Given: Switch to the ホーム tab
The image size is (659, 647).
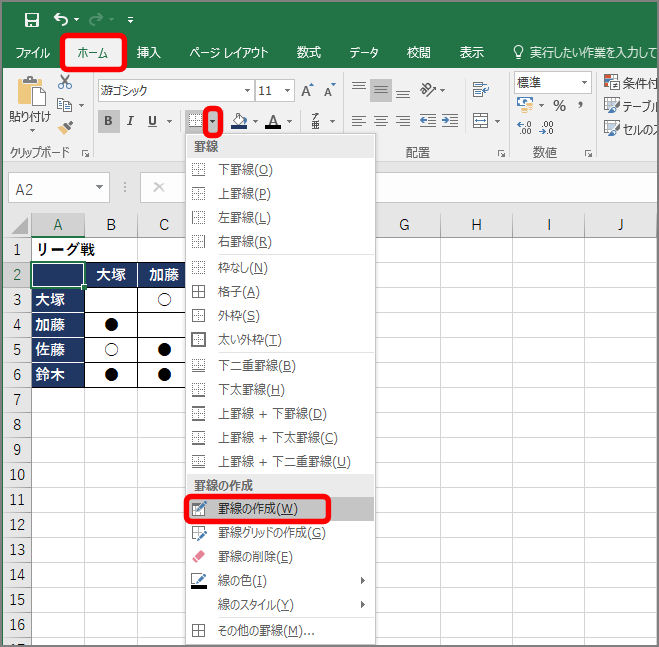Looking at the screenshot, I should [x=93, y=53].
